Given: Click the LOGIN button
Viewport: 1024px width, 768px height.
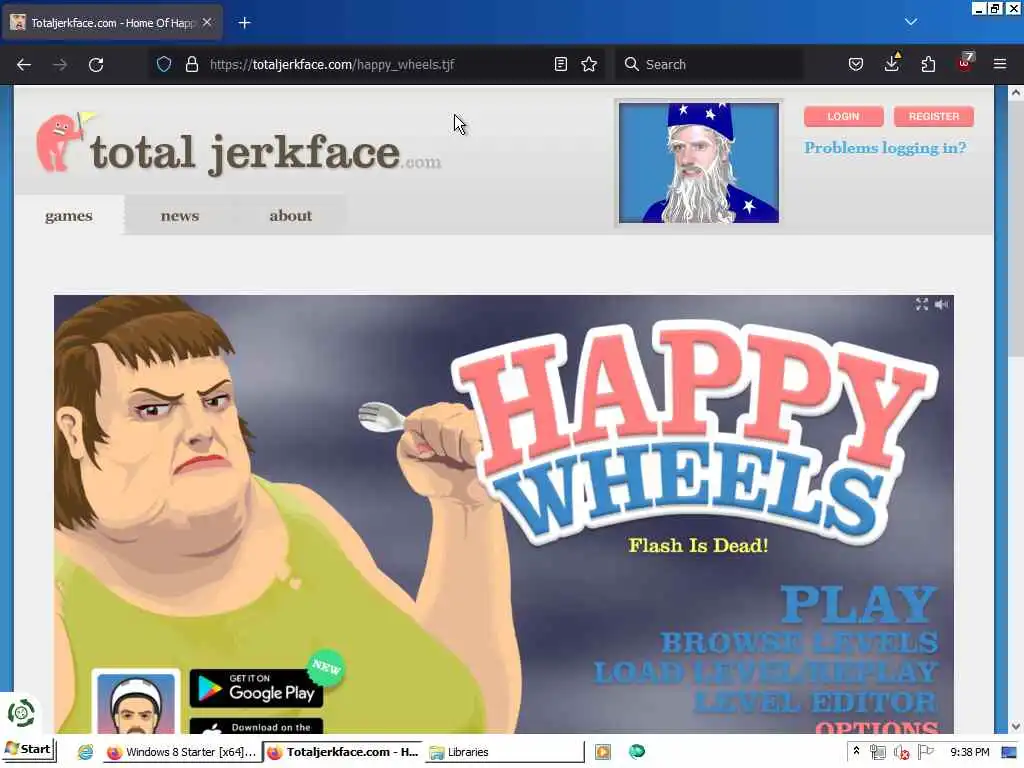Looking at the screenshot, I should tap(843, 116).
